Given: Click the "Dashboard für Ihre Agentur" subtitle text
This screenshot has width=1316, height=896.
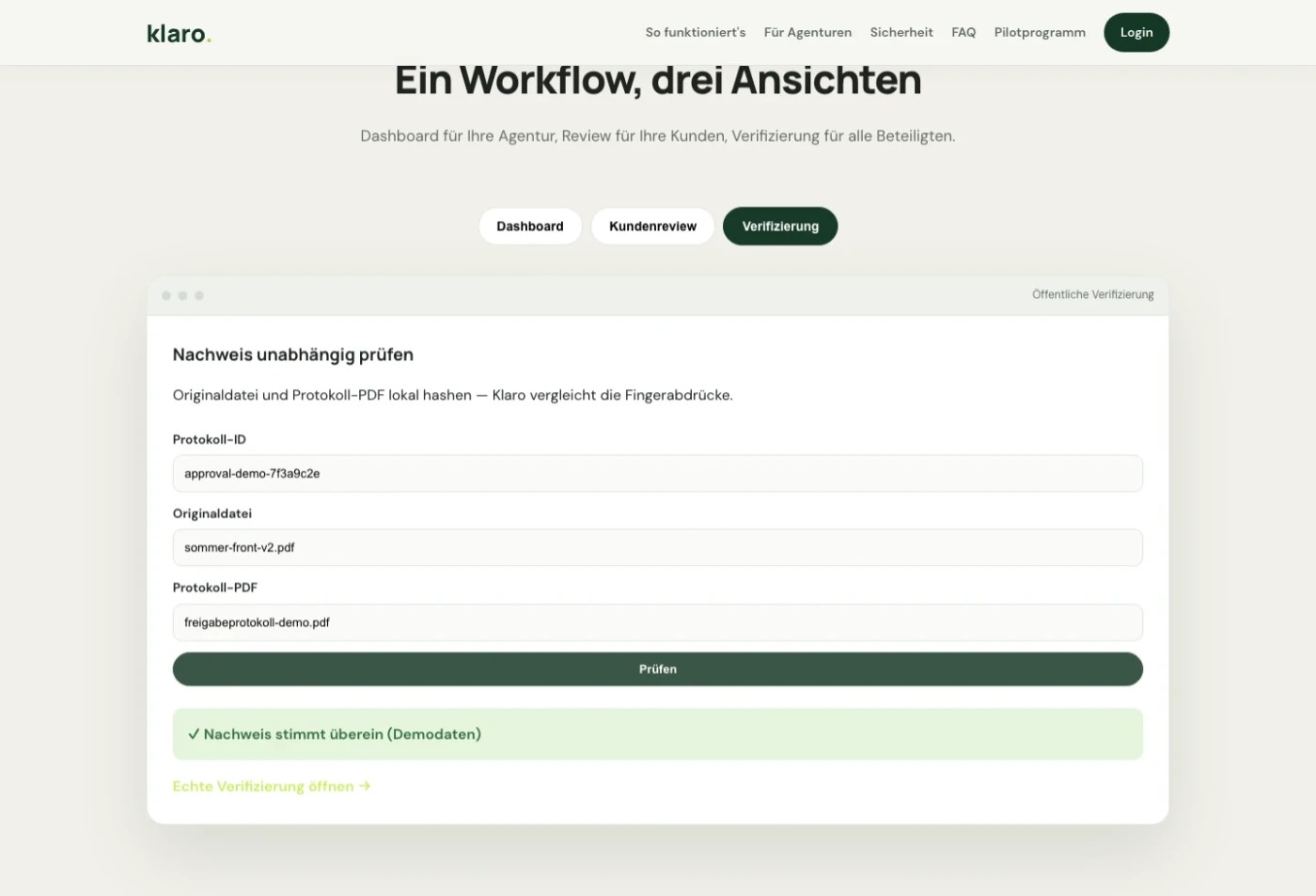Looking at the screenshot, I should (658, 136).
